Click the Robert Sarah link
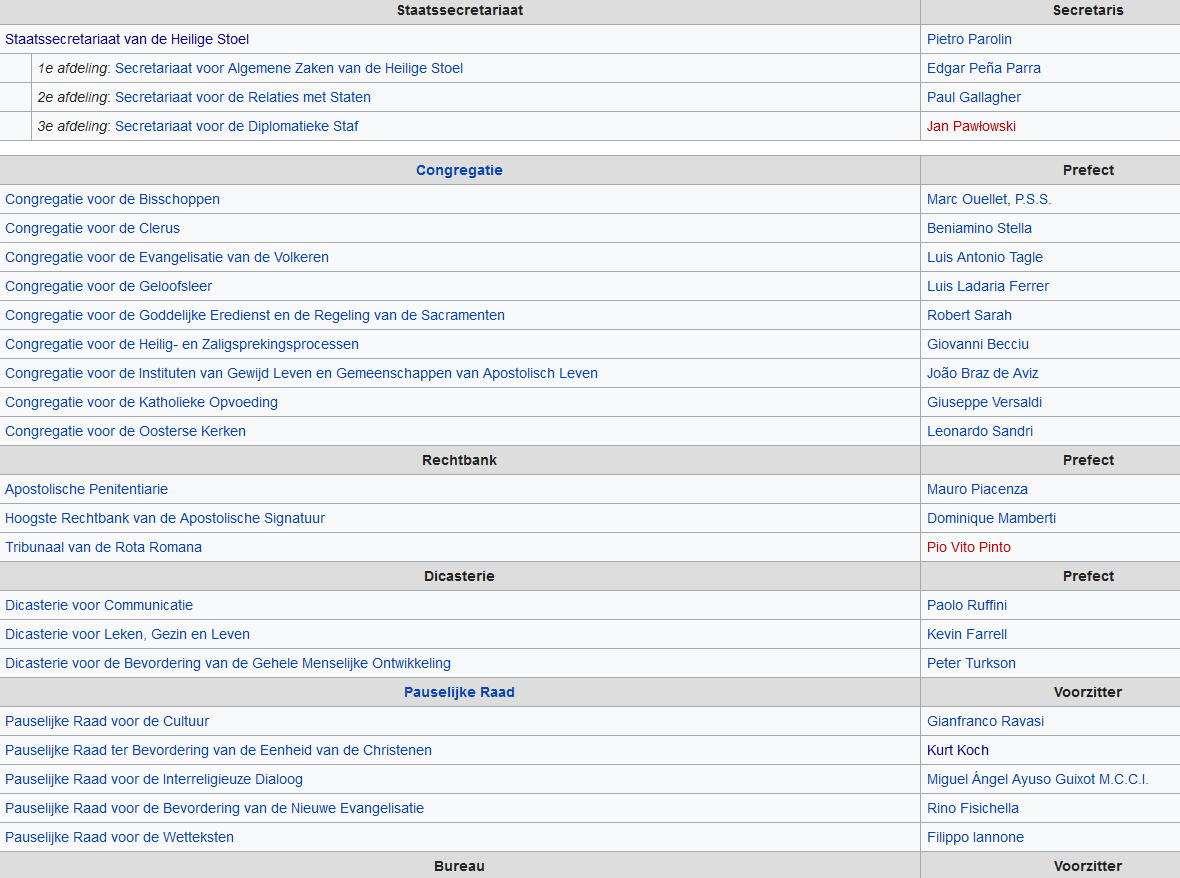 click(x=969, y=315)
